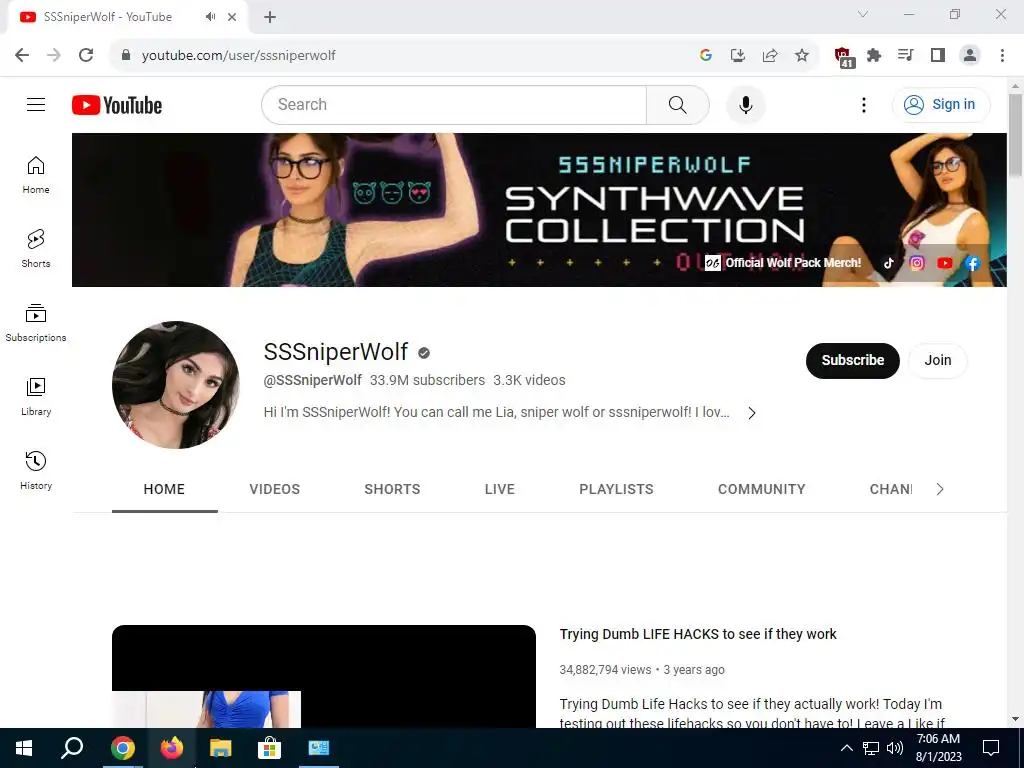The image size is (1024, 768).
Task: Open the extension with the 41 badge
Action: pos(843,57)
